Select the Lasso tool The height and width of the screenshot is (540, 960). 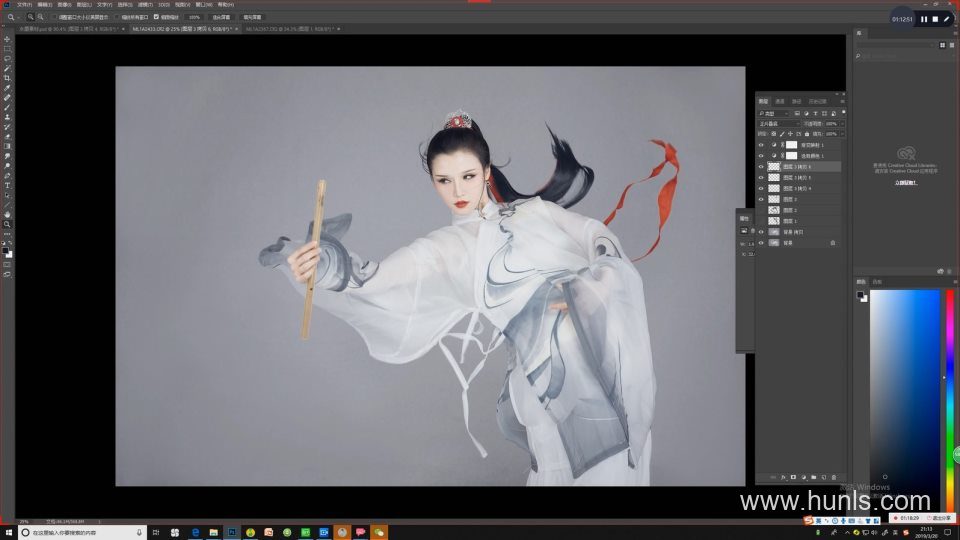(7, 59)
